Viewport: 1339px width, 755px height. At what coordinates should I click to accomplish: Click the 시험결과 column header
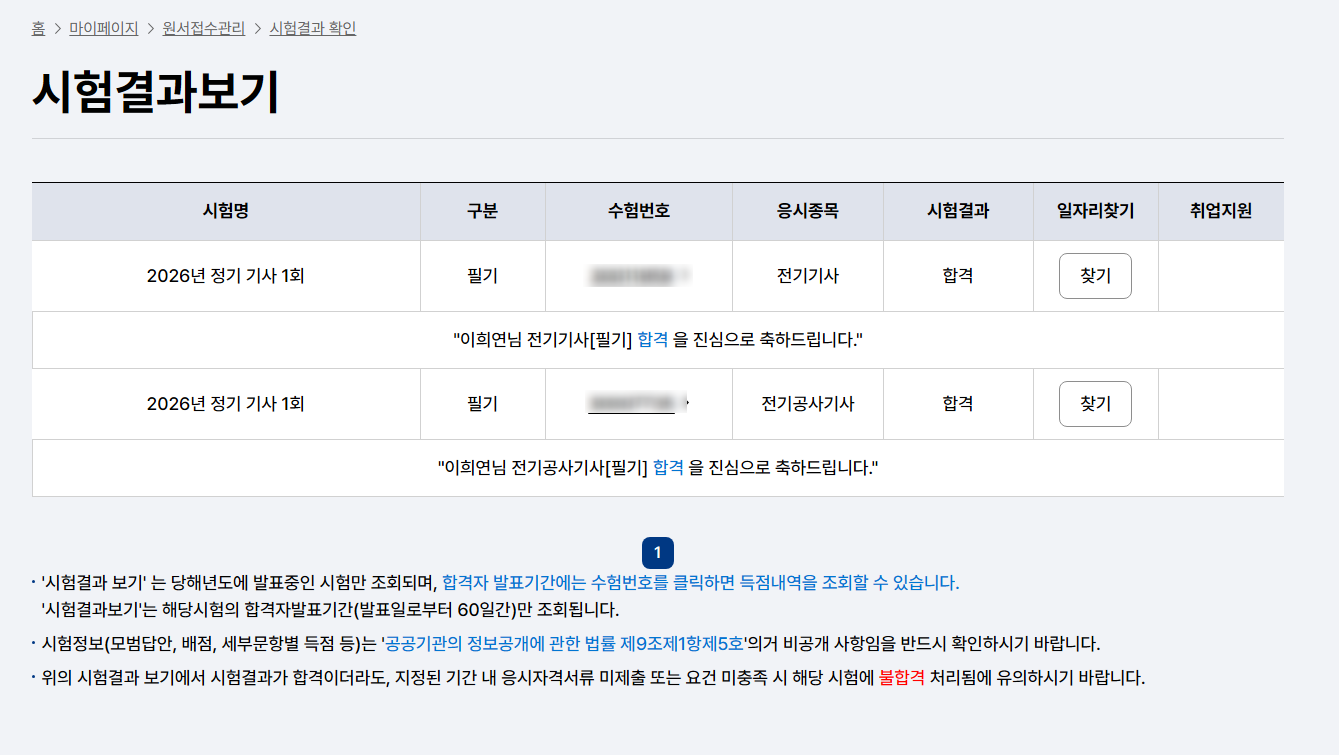(958, 211)
